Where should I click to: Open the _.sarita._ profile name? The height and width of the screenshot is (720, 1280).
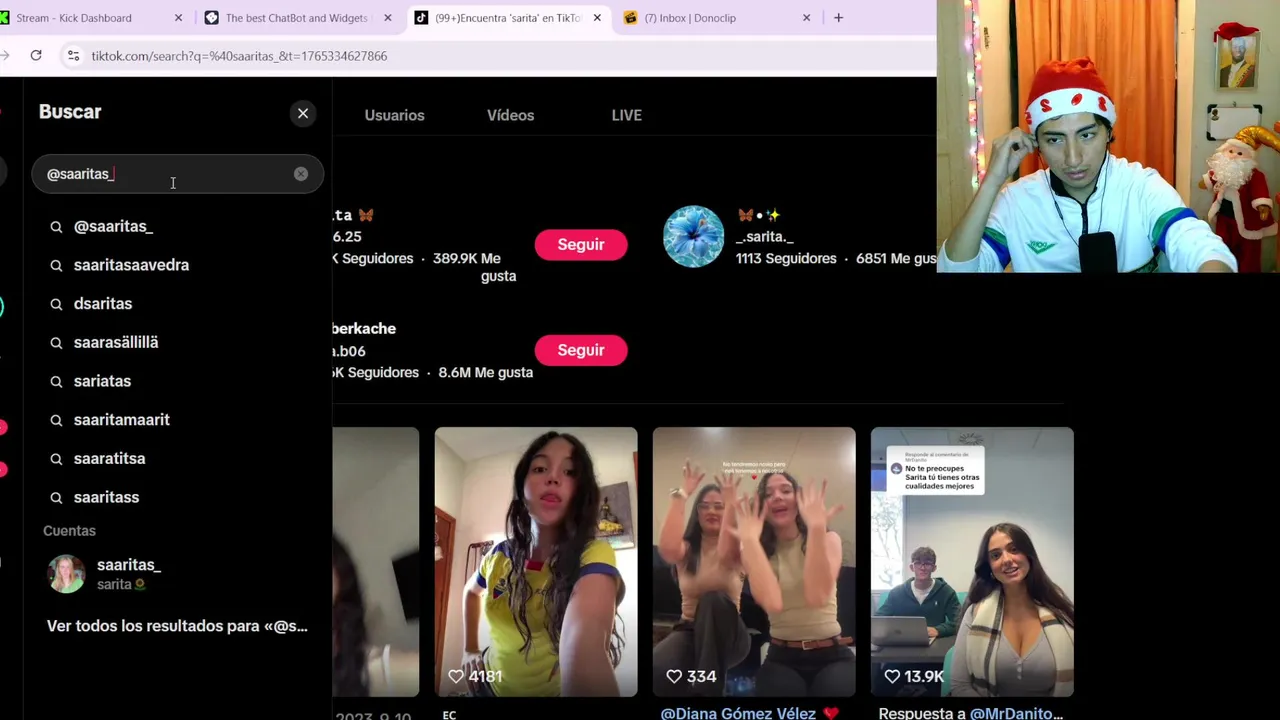(x=764, y=237)
